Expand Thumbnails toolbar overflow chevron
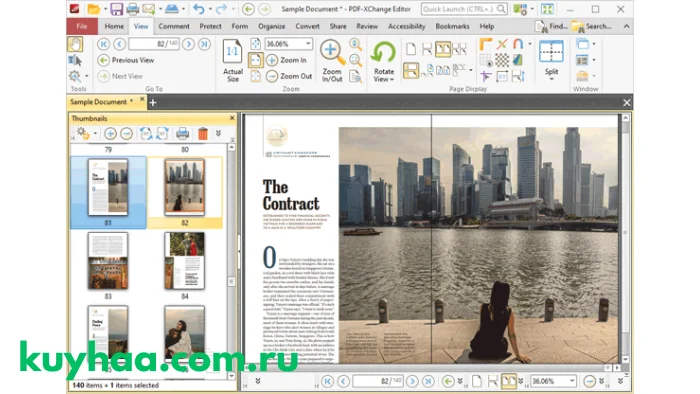This screenshot has height=394, width=700. point(218,133)
